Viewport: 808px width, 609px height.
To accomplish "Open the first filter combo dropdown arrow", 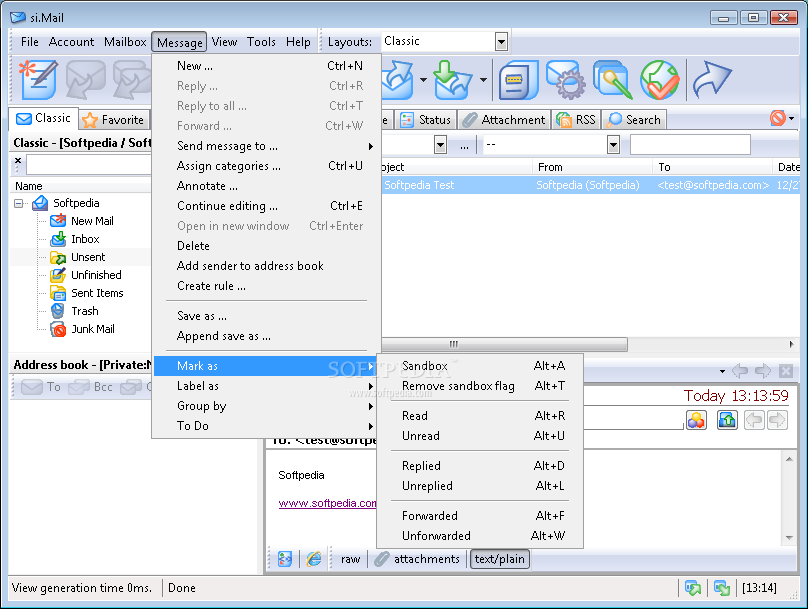I will click(441, 145).
